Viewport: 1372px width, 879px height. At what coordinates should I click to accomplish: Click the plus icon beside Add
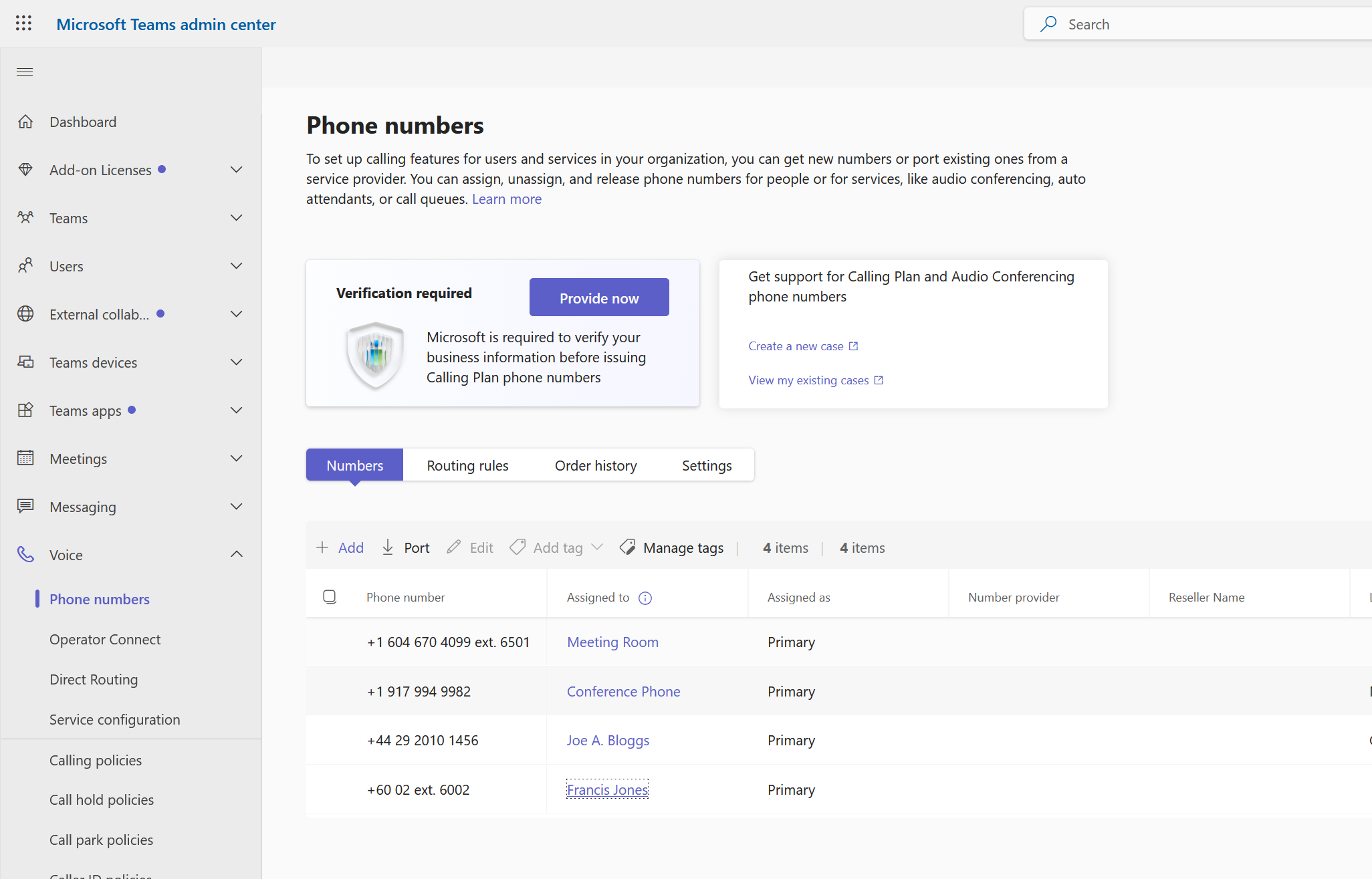[322, 547]
